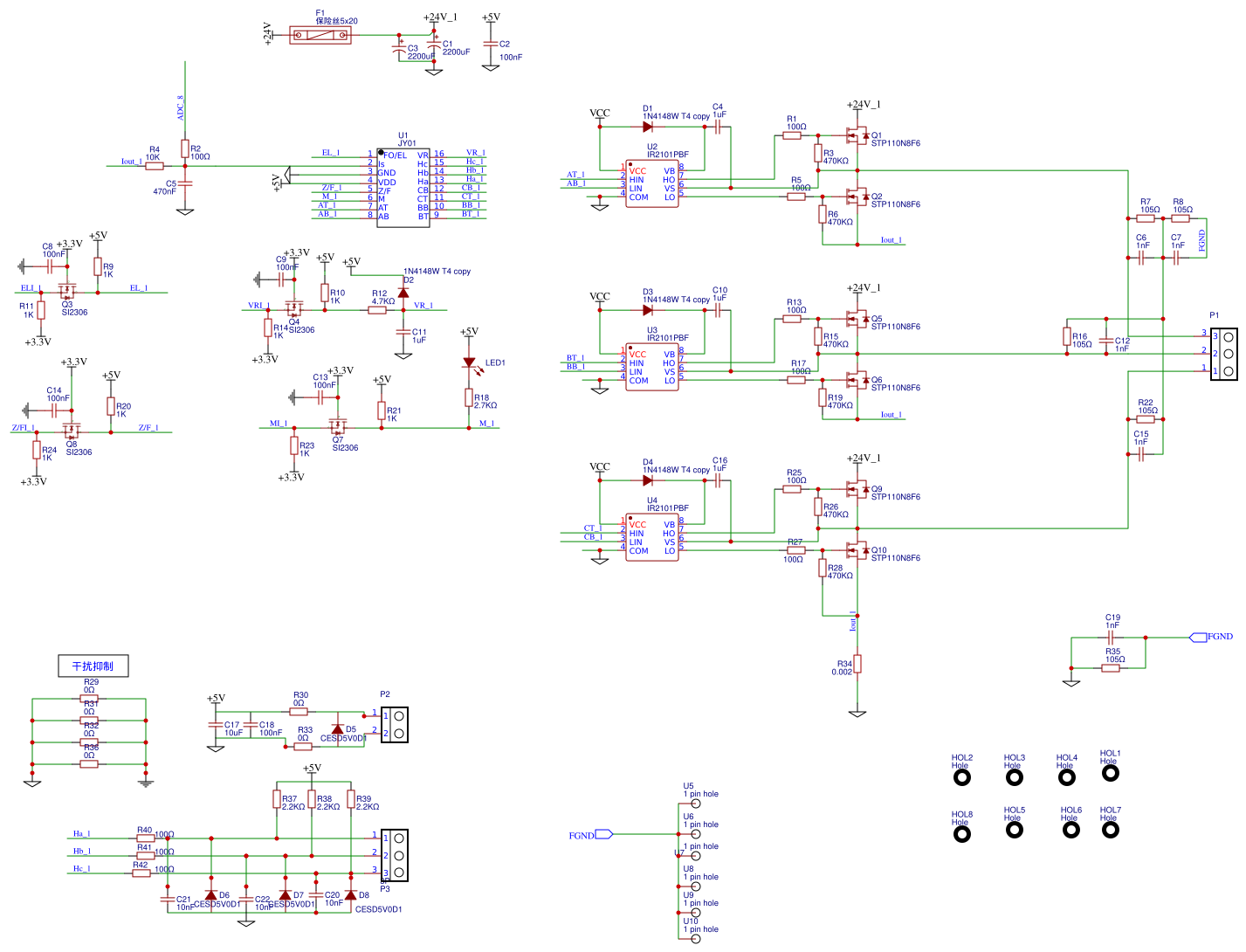The height and width of the screenshot is (952, 1246).
Task: Select the 干扰抑制 text box
Action: click(93, 666)
